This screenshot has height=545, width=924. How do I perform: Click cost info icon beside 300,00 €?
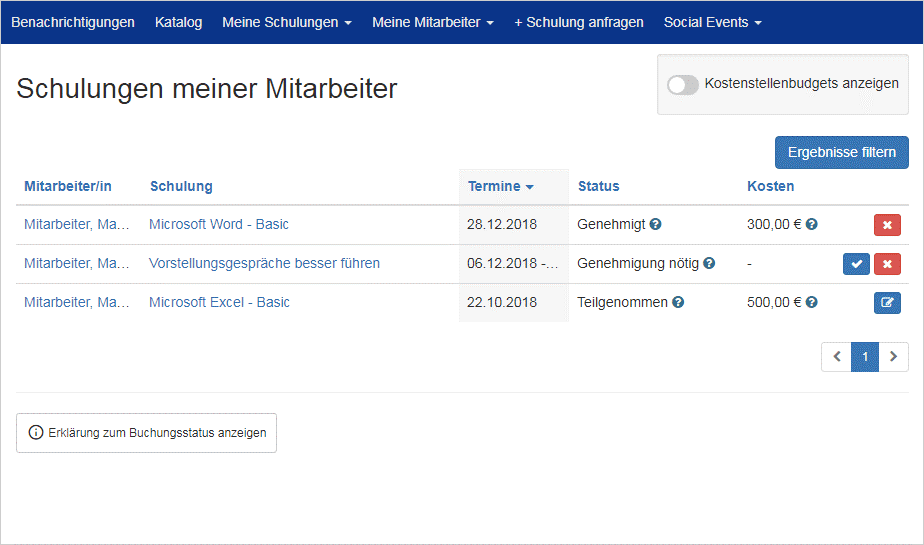pyautogui.click(x=811, y=224)
